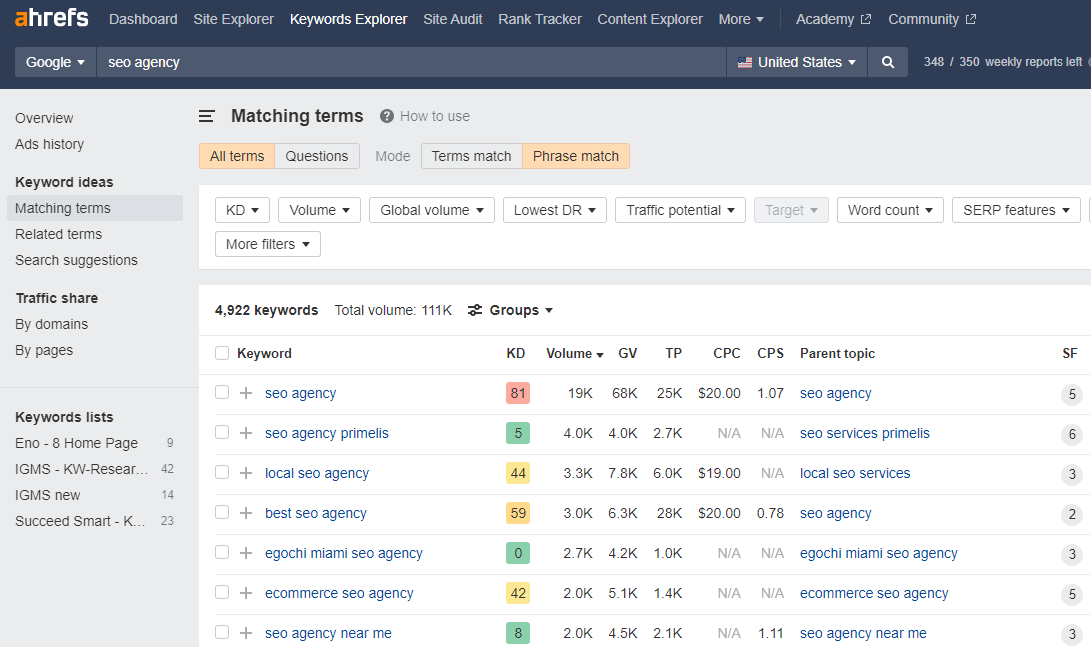1091x647 pixels.
Task: Open the United States country dropdown
Action: pos(797,62)
